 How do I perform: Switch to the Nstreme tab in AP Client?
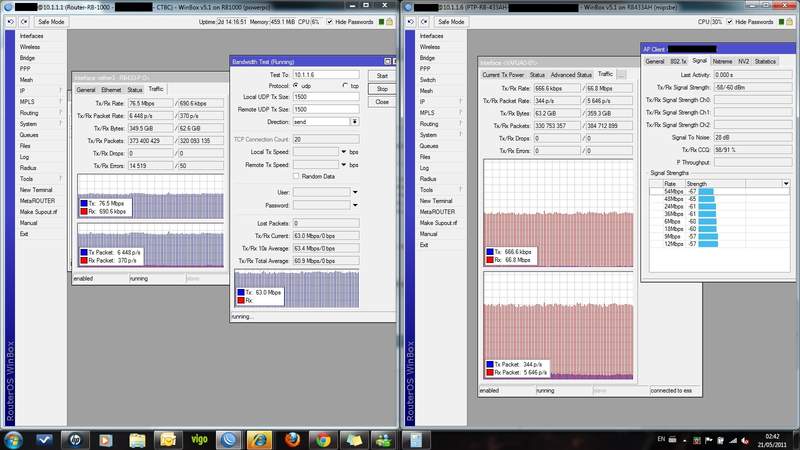[722, 61]
